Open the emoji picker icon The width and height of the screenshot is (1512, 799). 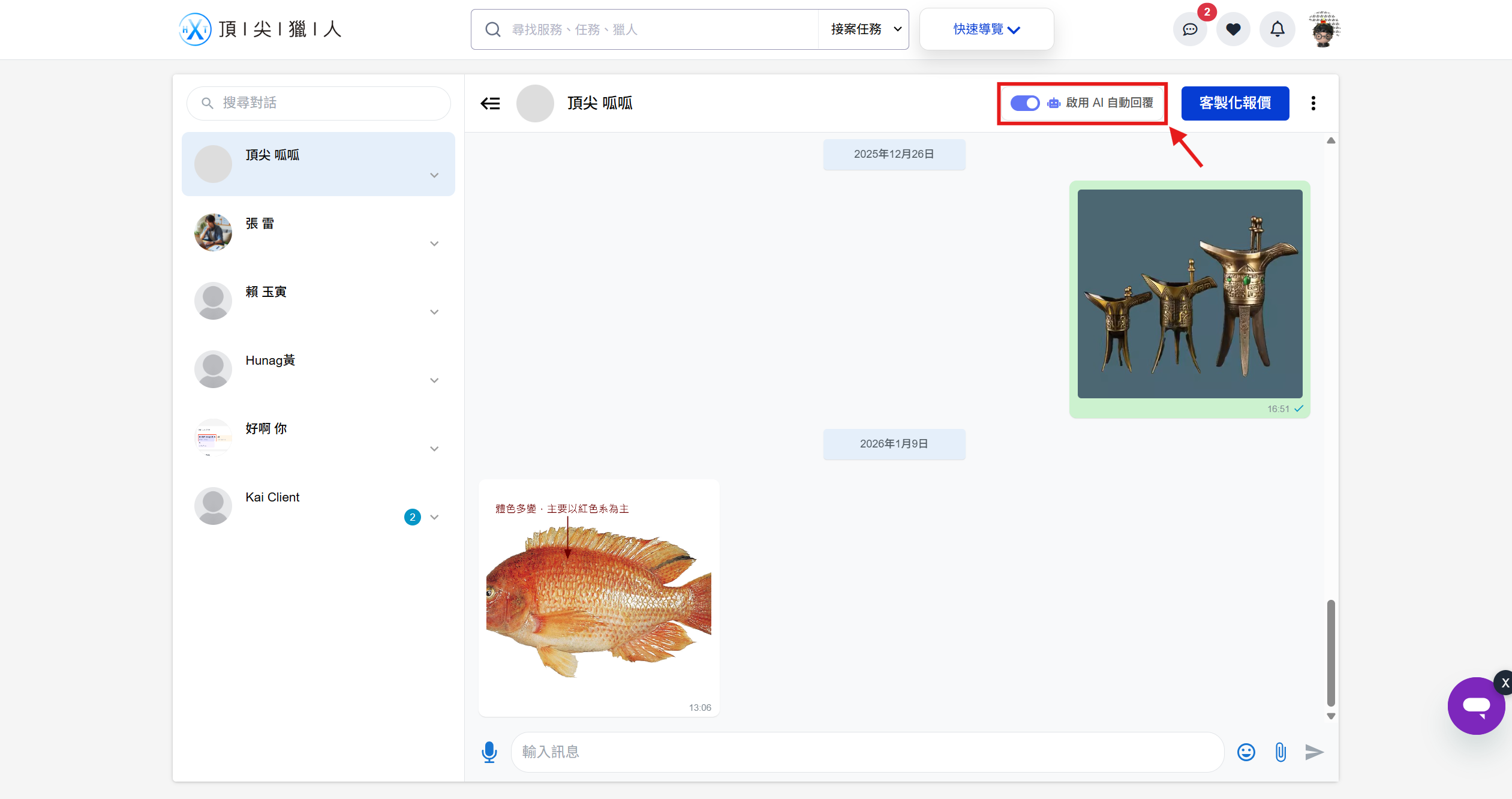[x=1246, y=752]
